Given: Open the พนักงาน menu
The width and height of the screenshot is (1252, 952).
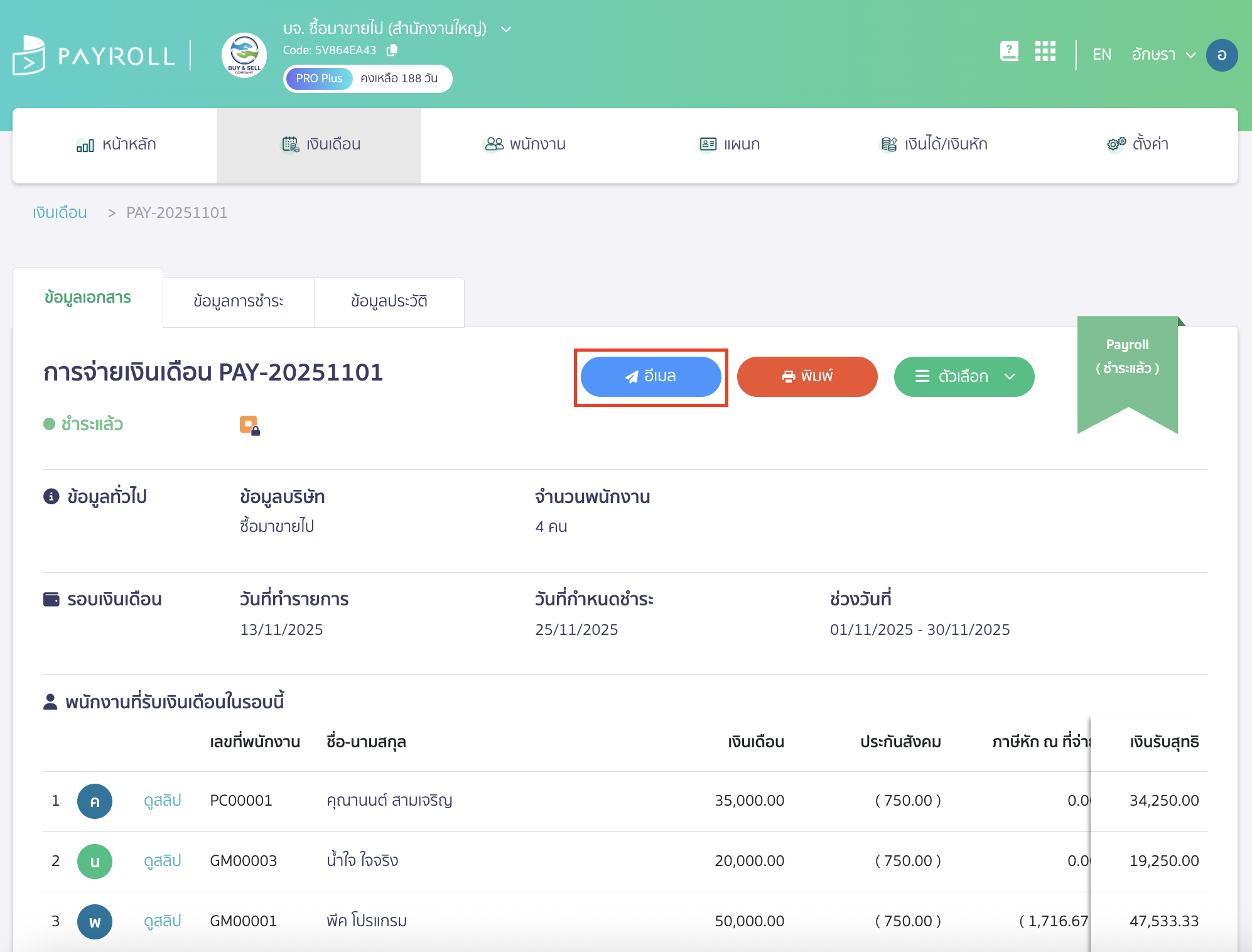Looking at the screenshot, I should 525,144.
